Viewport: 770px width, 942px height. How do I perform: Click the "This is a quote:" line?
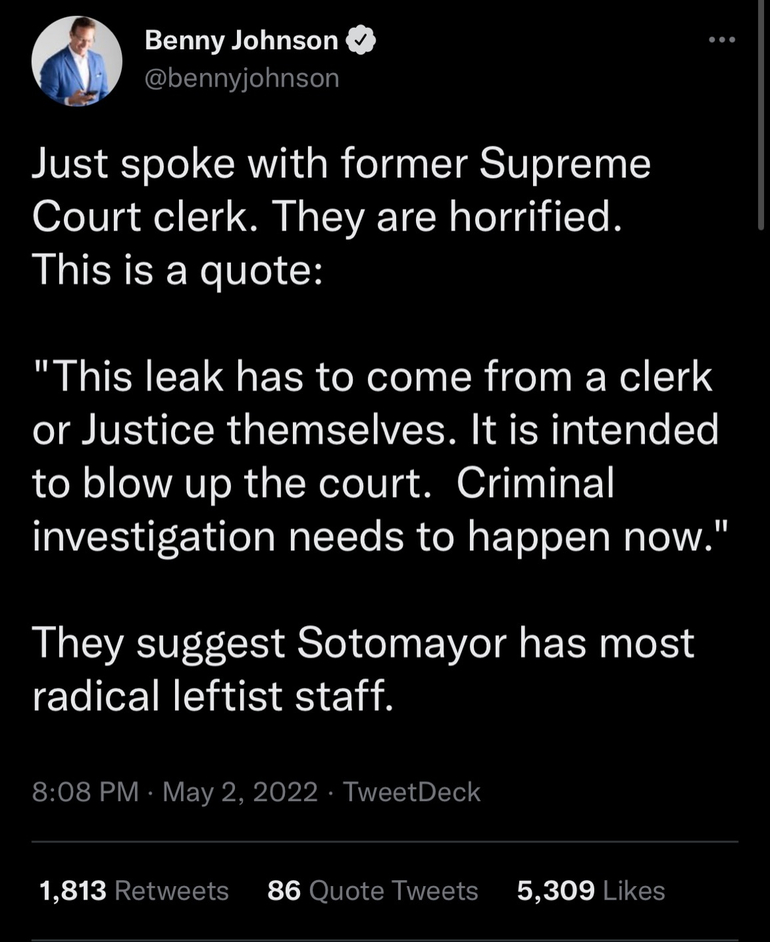[177, 271]
